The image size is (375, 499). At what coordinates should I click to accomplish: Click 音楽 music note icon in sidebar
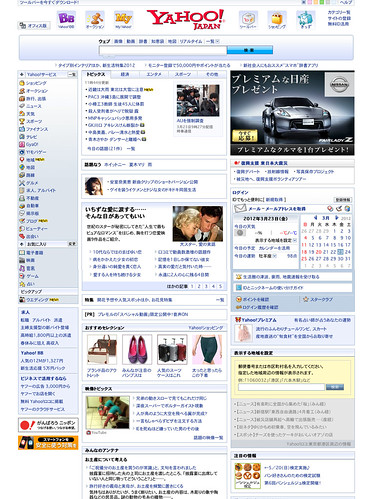point(22,268)
